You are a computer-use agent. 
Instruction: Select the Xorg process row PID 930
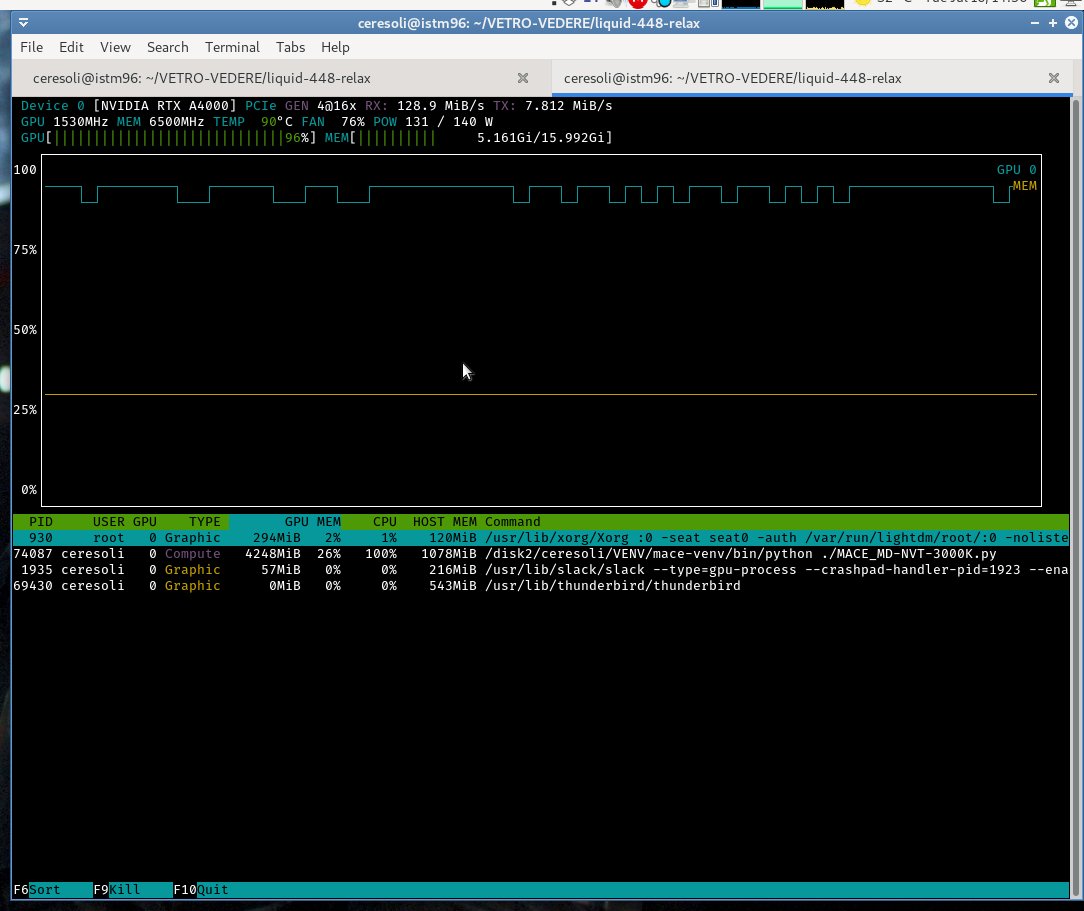coord(541,538)
